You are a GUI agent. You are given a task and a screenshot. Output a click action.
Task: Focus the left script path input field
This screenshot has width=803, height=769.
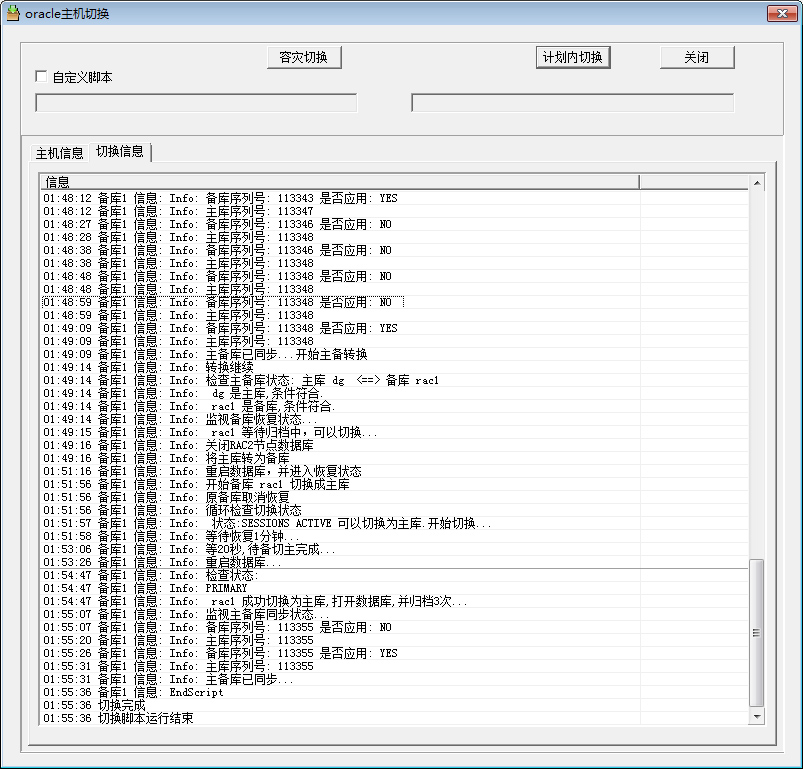(196, 102)
